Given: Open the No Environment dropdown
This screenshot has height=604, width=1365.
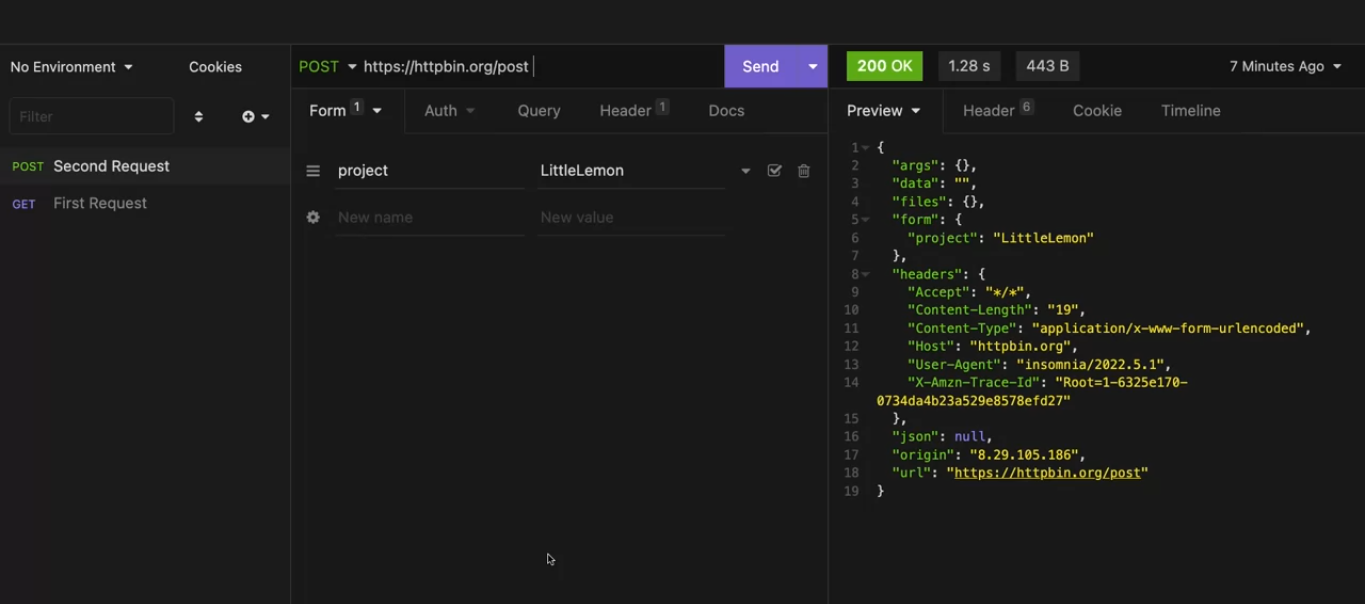Looking at the screenshot, I should tap(71, 67).
